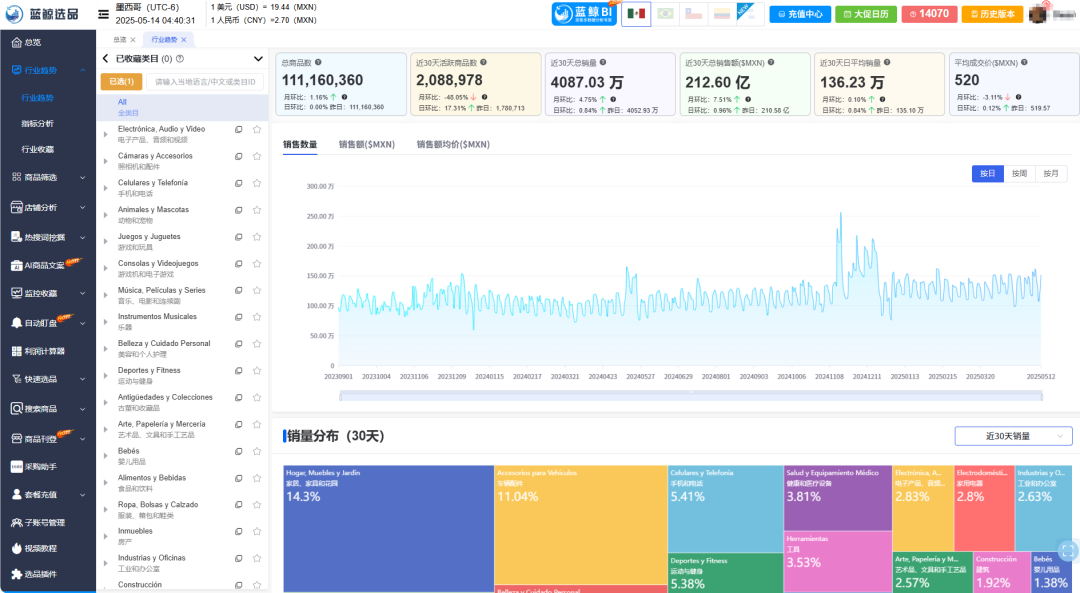Open 充值中心 recharge center
Image resolution: width=1080 pixels, height=593 pixels.
coord(800,14)
